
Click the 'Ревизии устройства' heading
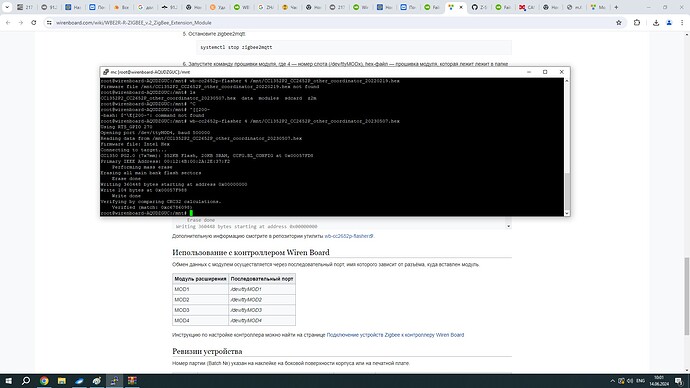[207, 351]
